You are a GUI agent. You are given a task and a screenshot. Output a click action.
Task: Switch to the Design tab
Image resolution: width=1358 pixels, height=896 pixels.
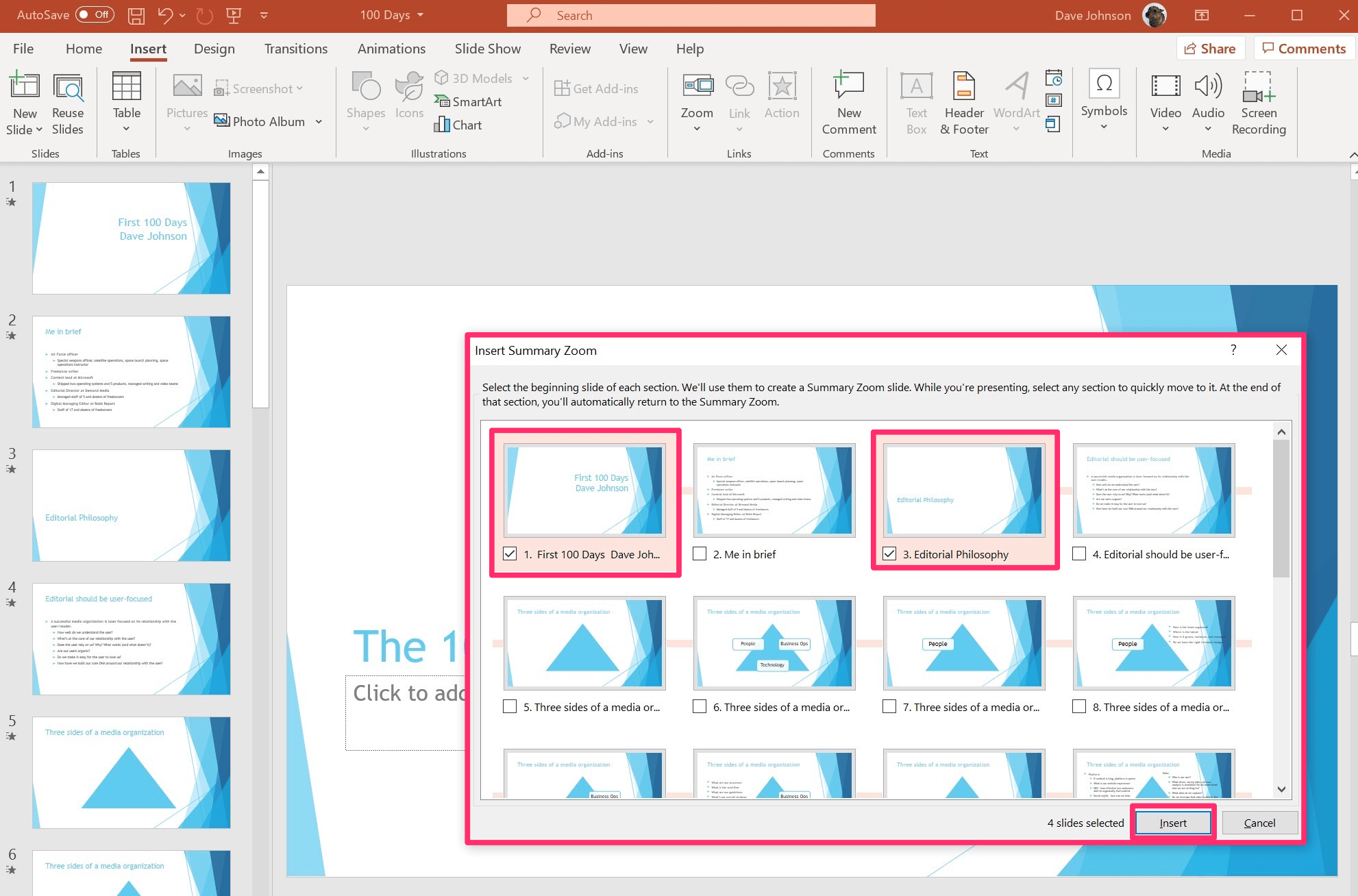pos(214,48)
